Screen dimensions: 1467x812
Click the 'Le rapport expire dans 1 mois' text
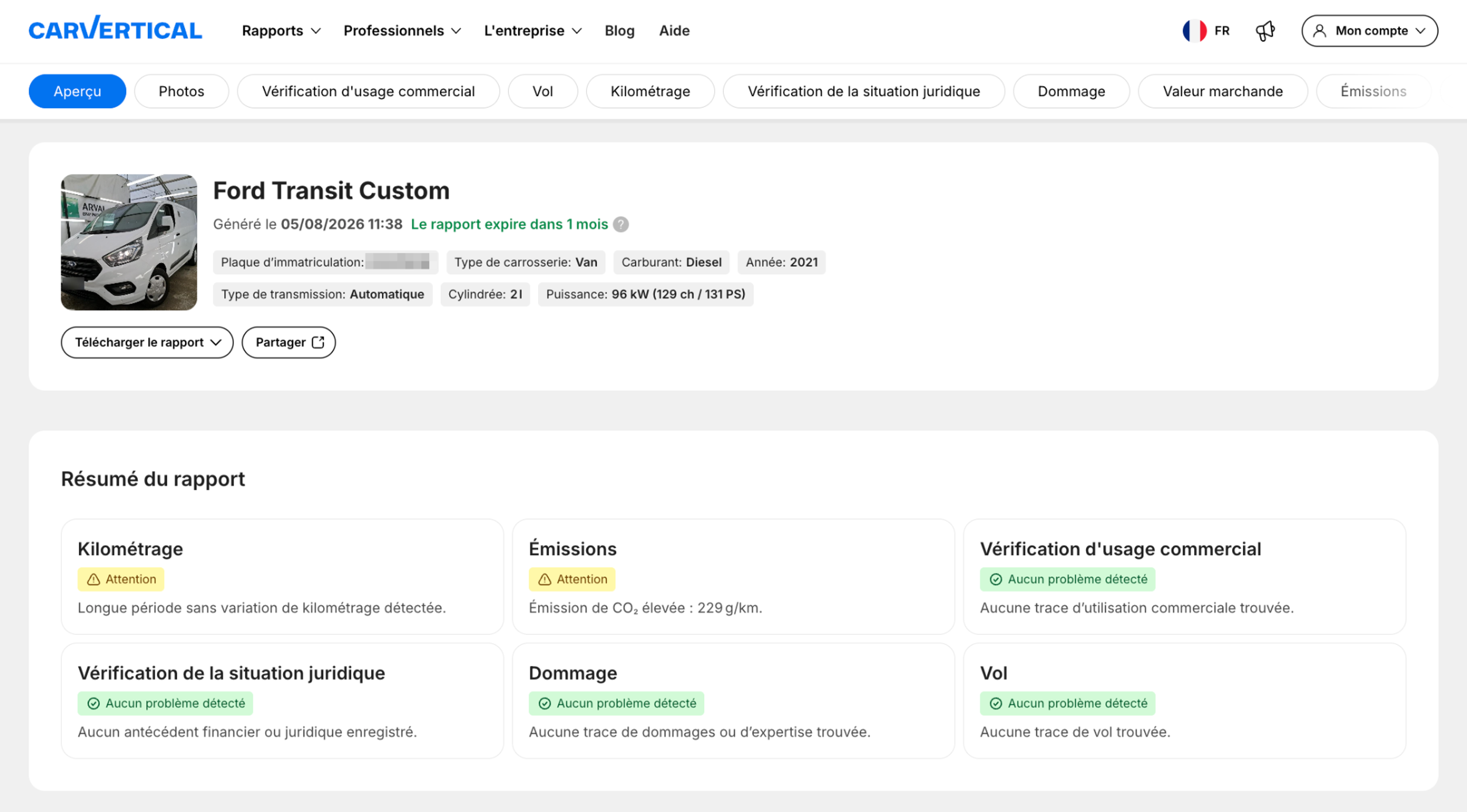tap(510, 224)
